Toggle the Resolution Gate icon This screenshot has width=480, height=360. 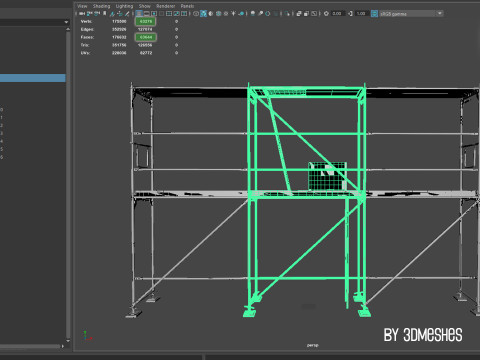[154, 14]
